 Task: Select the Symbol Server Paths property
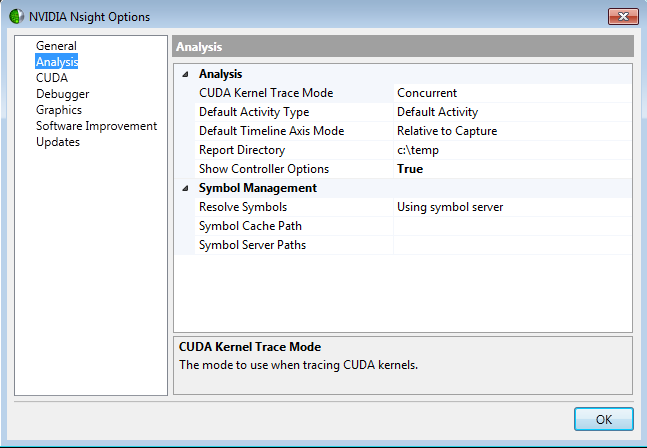coord(294,245)
